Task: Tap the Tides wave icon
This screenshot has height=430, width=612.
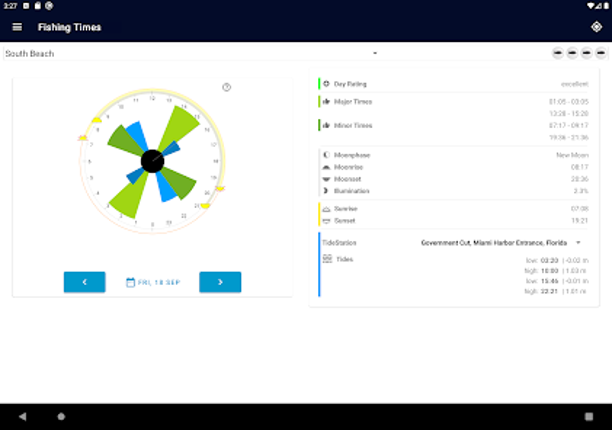Action: (x=327, y=259)
